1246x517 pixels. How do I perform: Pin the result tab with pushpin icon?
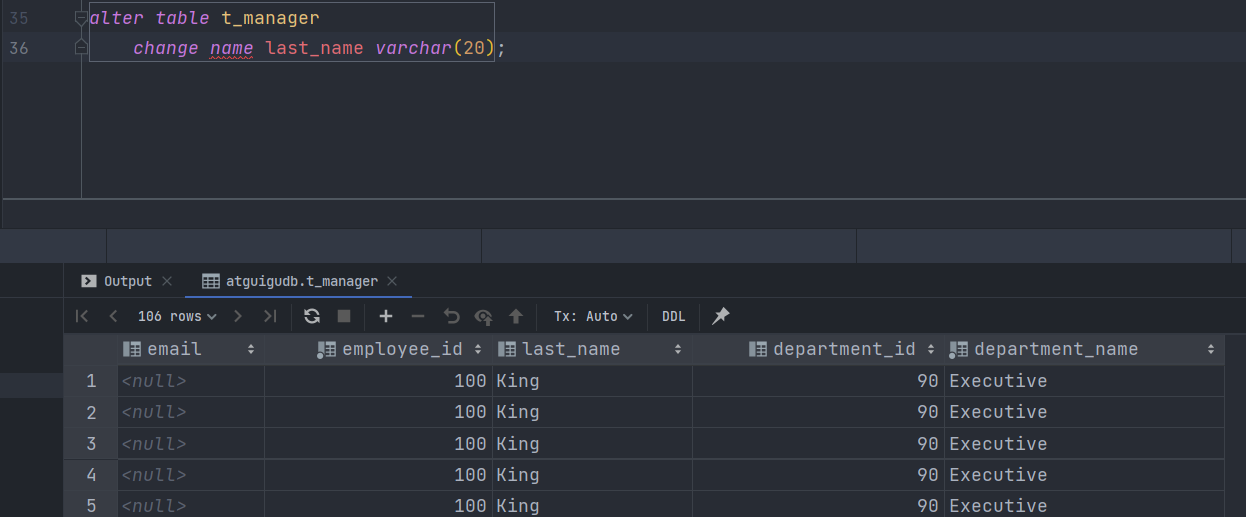(720, 316)
